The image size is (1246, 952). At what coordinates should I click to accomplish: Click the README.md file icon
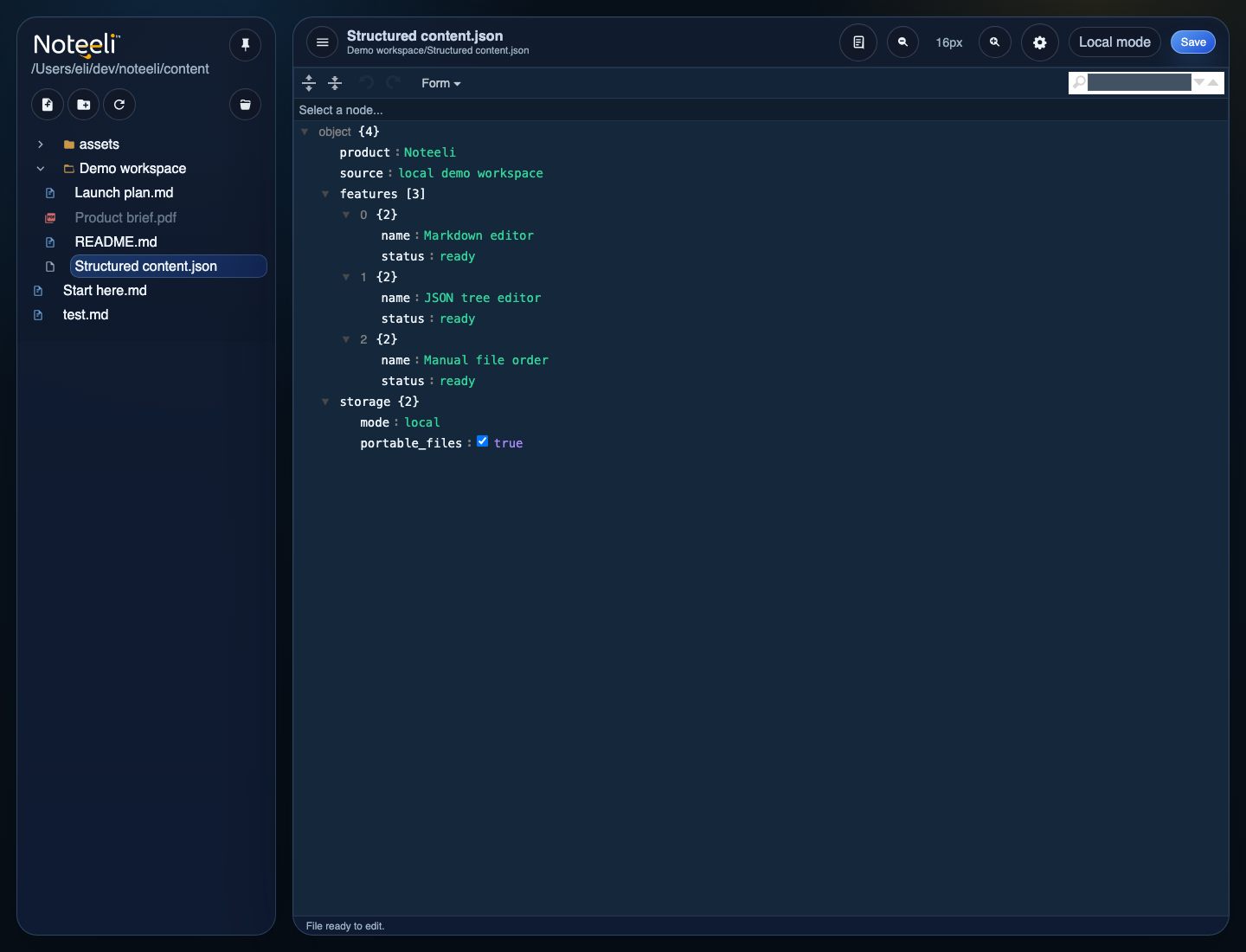tap(50, 242)
